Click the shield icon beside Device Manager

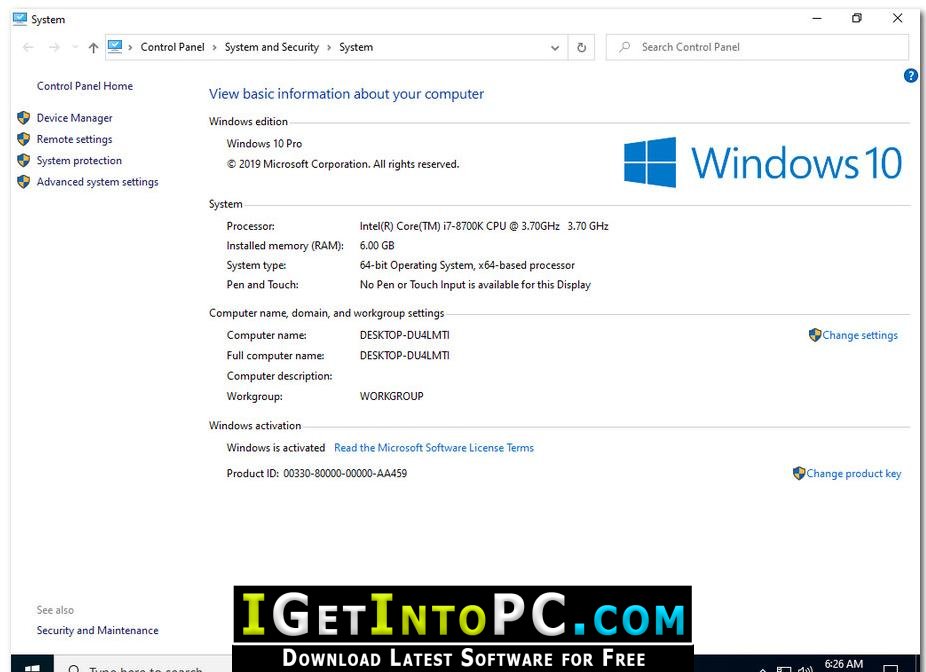24,118
